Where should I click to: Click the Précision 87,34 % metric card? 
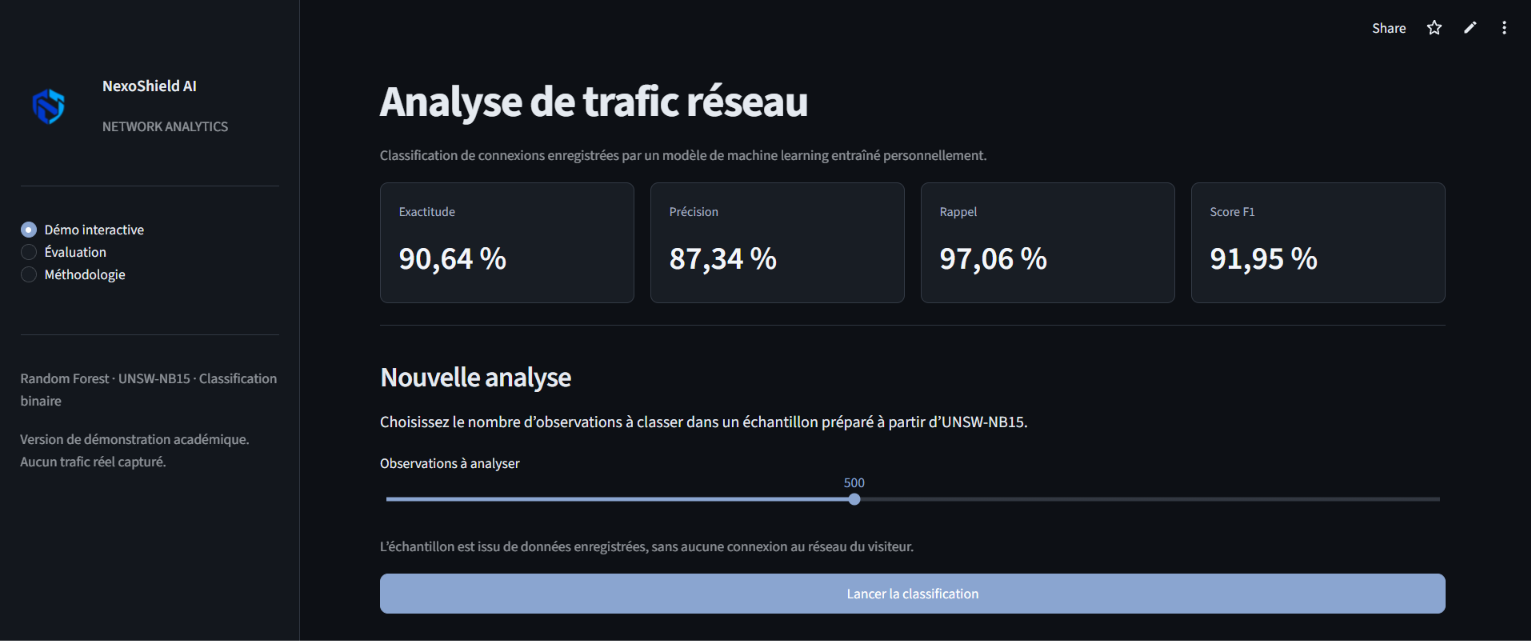click(x=777, y=242)
